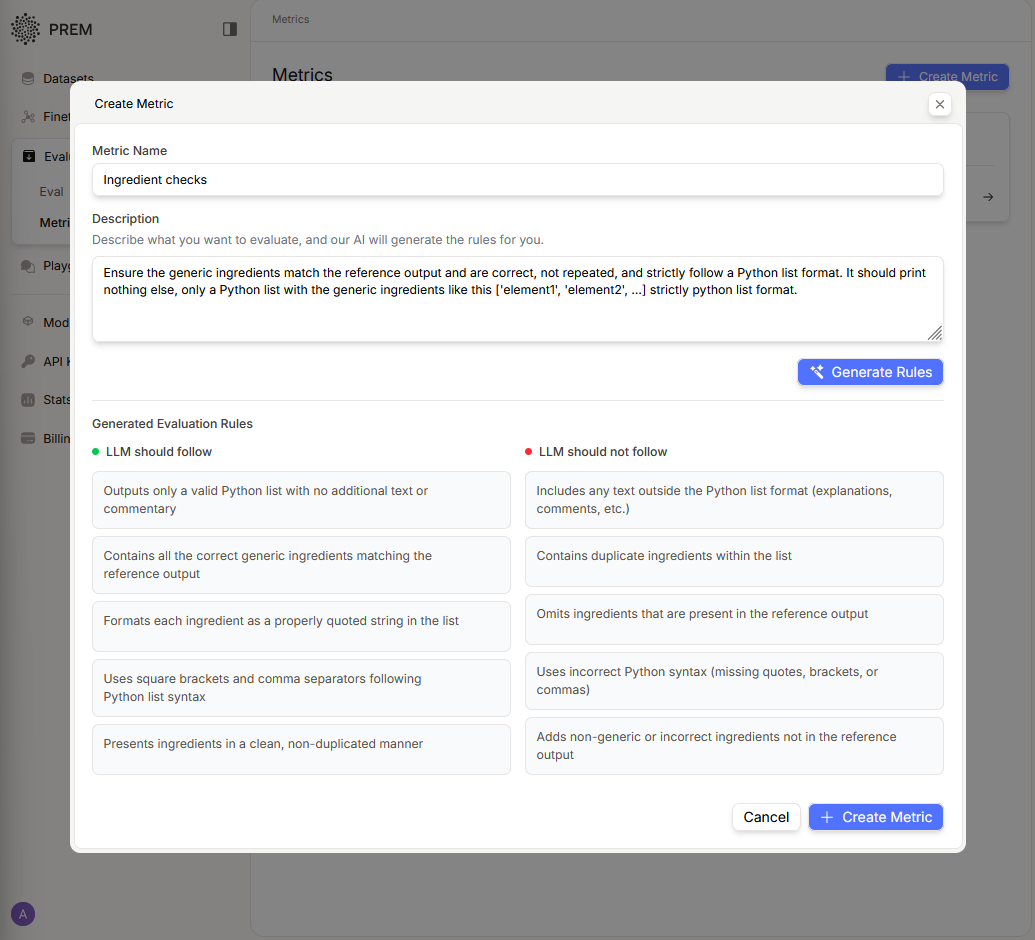The height and width of the screenshot is (940, 1035).
Task: Click the description textarea resize handle
Action: click(x=935, y=332)
